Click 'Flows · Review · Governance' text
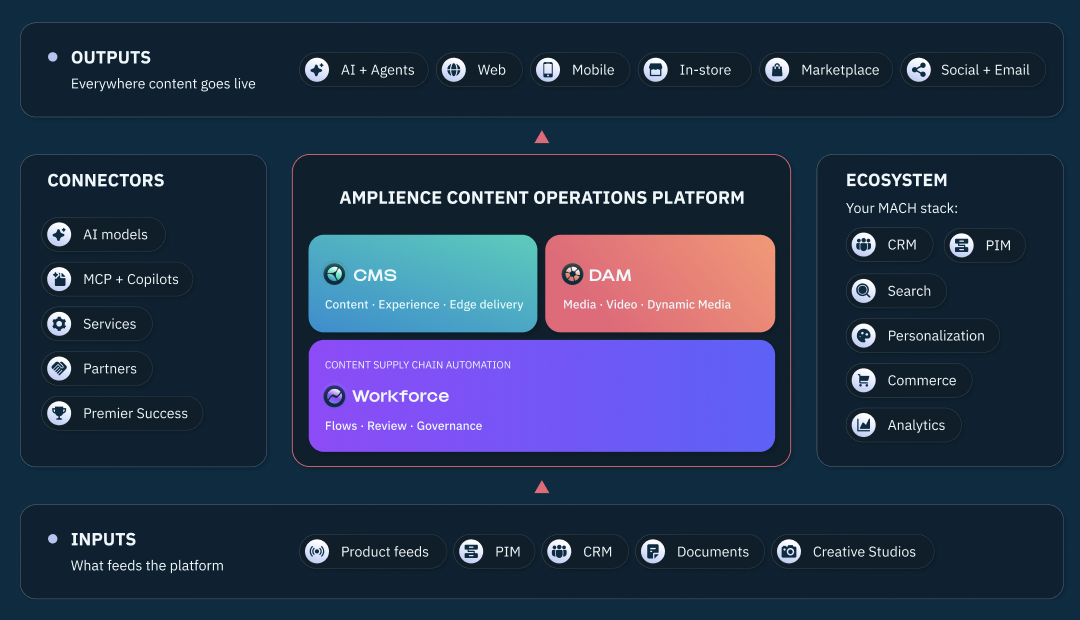Screen dimensions: 1080x620 coord(404,426)
